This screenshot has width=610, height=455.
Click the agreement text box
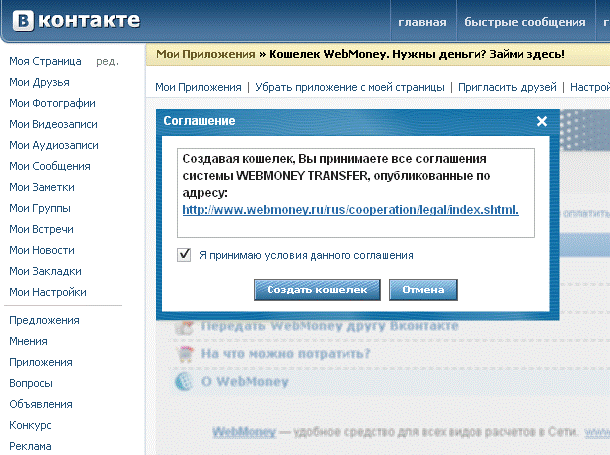(356, 193)
